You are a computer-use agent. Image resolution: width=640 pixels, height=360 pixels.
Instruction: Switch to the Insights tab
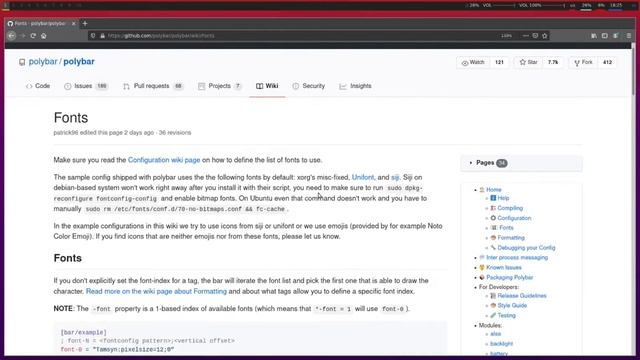355,86
